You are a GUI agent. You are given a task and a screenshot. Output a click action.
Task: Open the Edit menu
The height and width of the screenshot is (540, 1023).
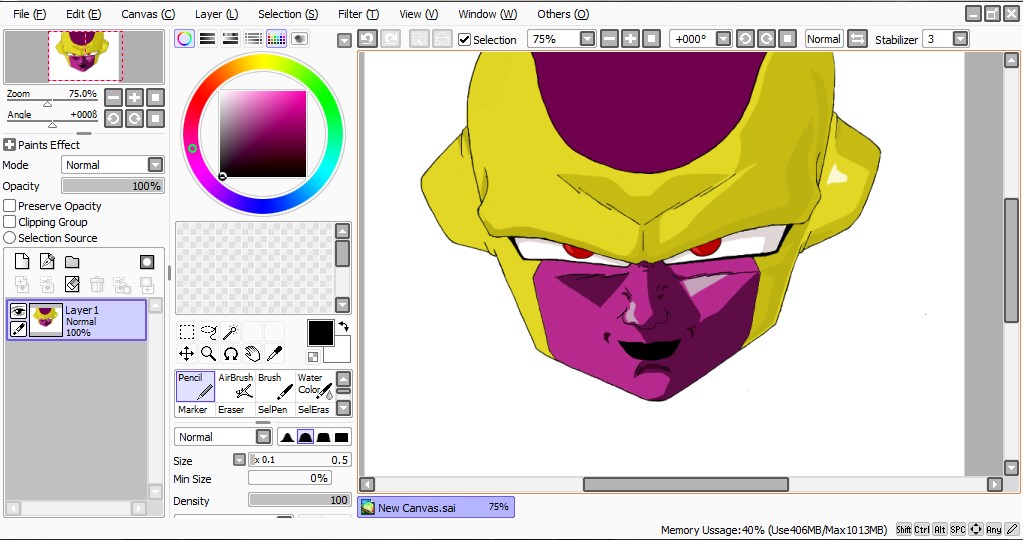click(x=84, y=14)
